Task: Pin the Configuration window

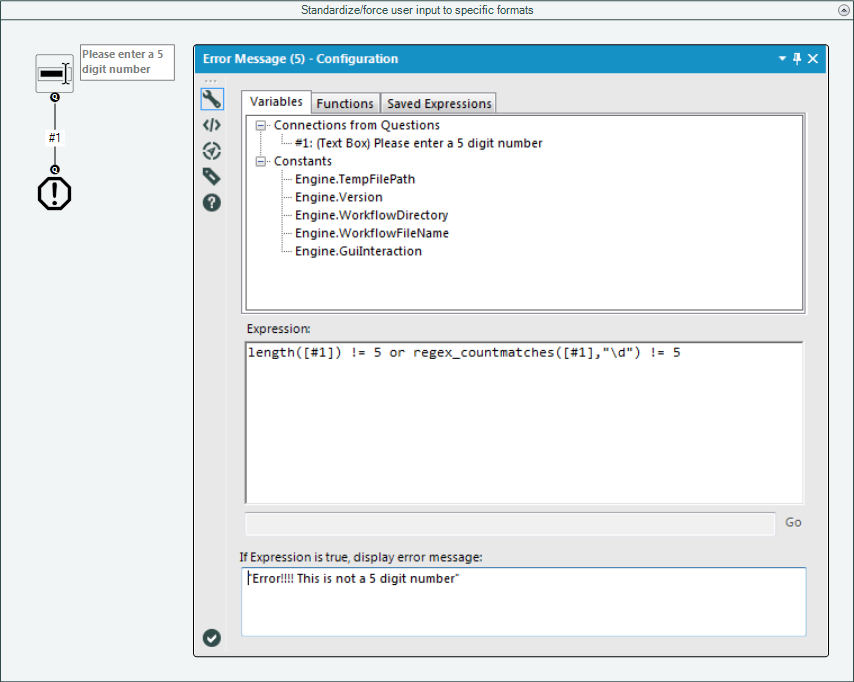Action: (x=797, y=59)
